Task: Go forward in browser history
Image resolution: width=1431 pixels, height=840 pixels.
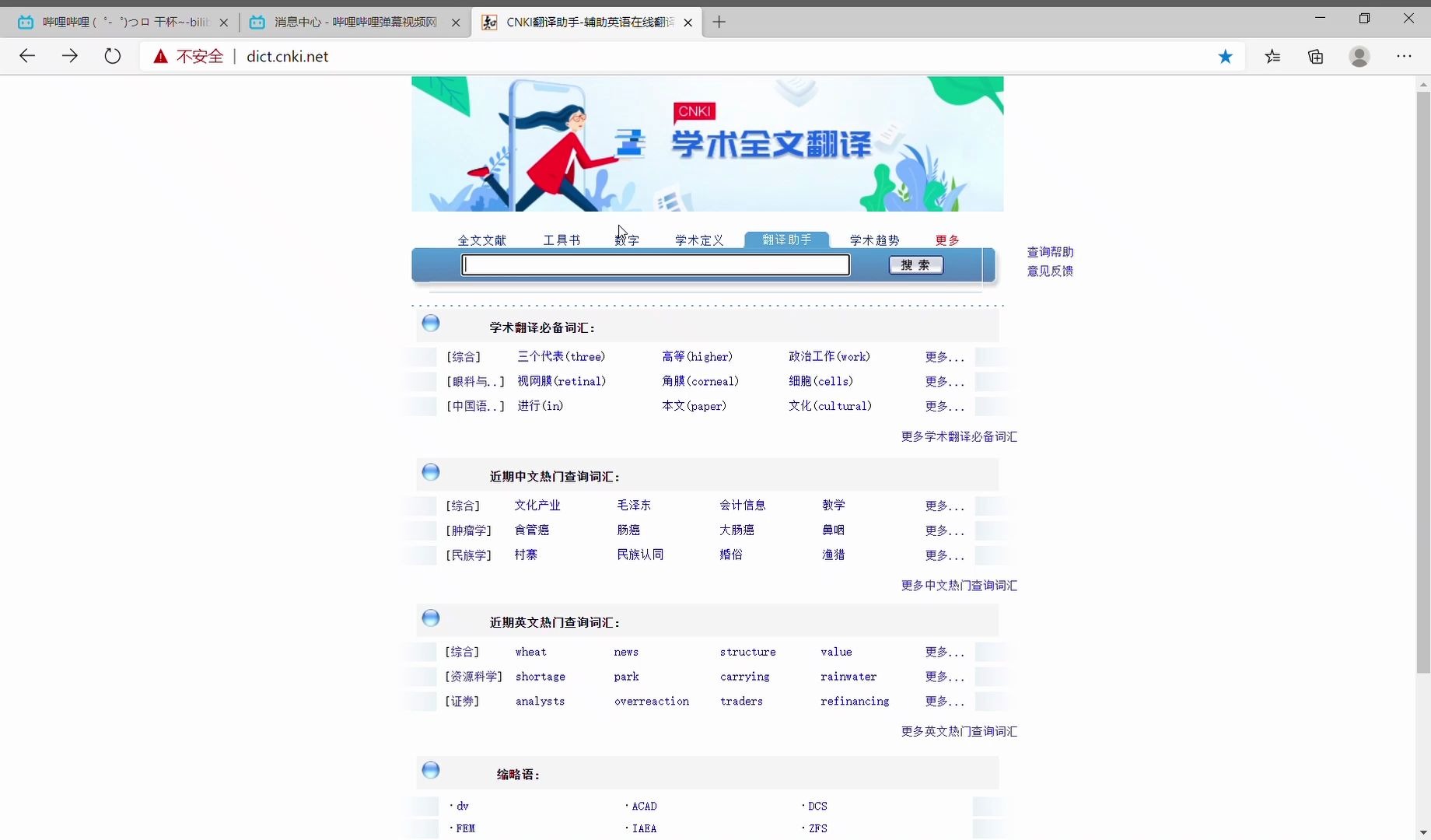Action: [70, 56]
